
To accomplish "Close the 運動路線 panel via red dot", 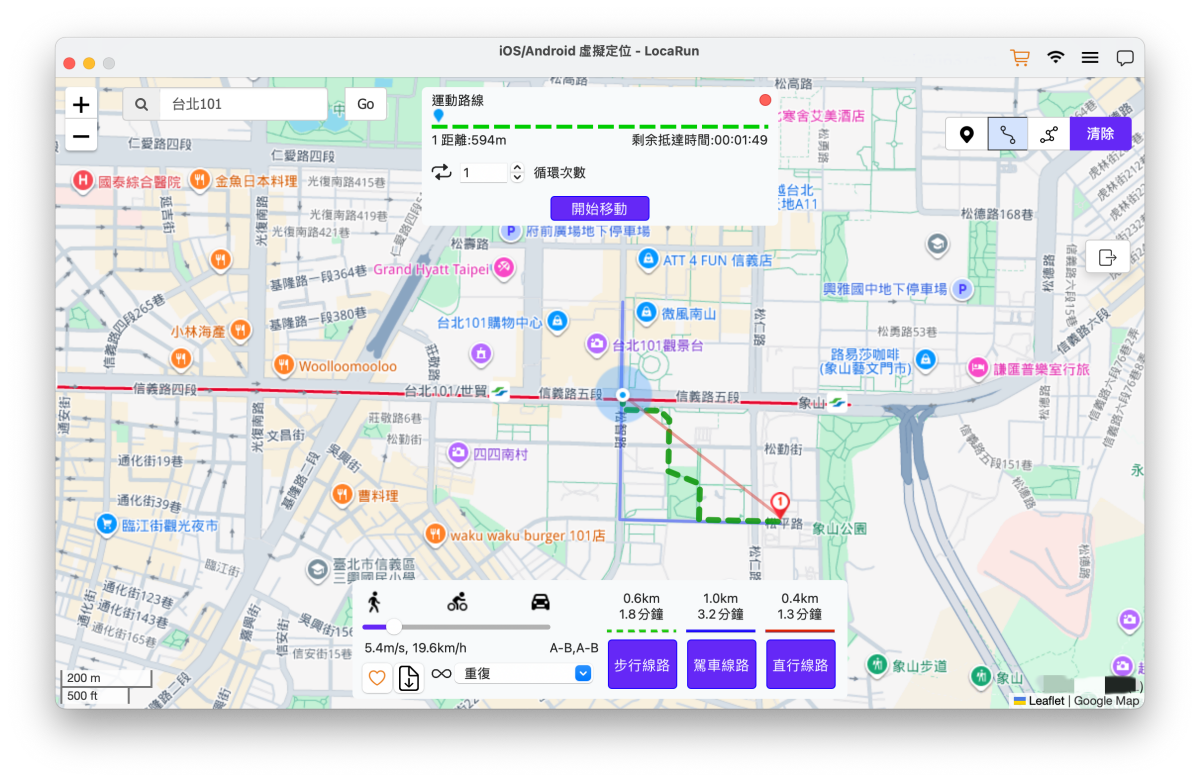I will pos(765,100).
